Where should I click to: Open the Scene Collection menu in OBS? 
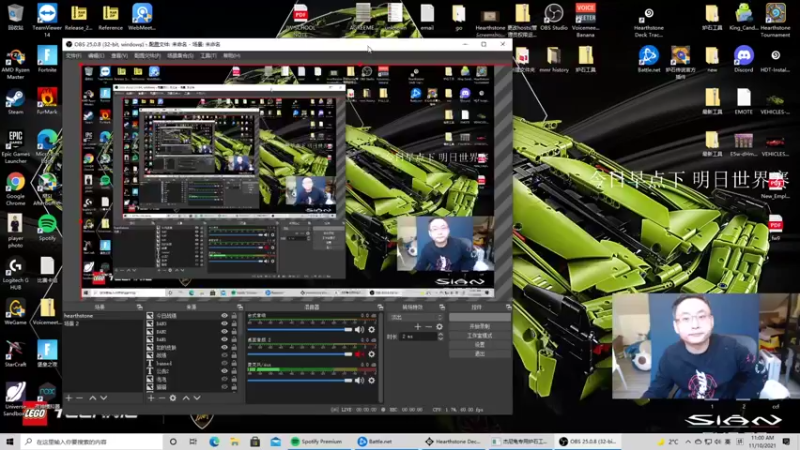(x=180, y=56)
